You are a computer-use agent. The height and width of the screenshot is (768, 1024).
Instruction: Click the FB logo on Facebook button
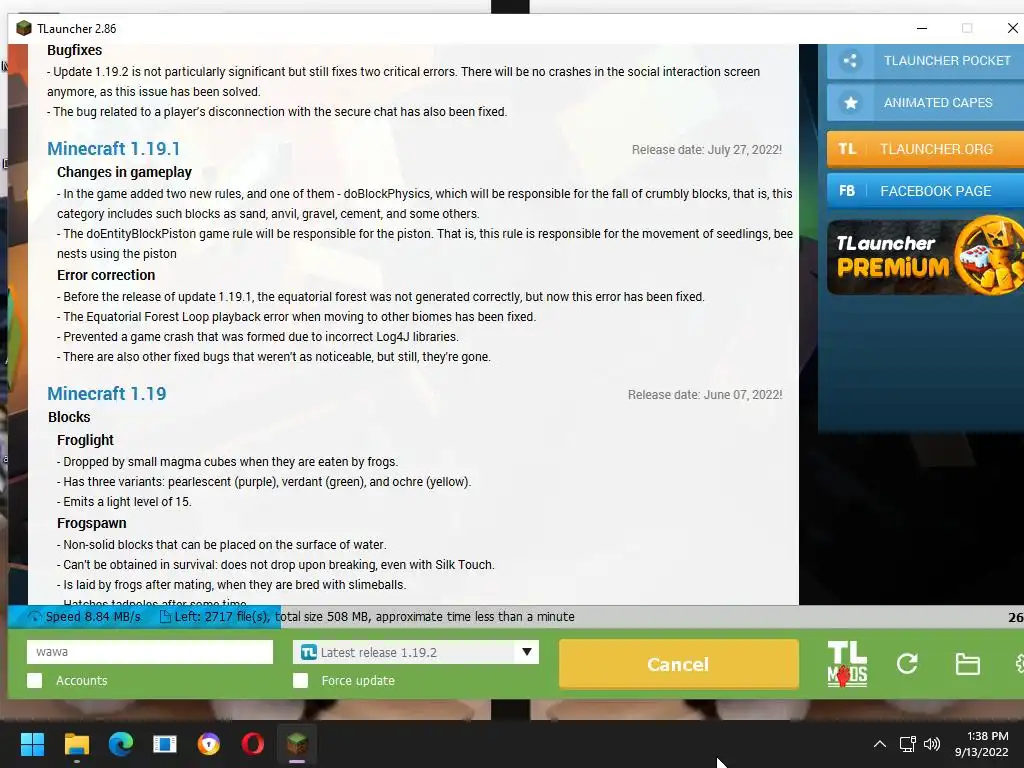click(847, 191)
